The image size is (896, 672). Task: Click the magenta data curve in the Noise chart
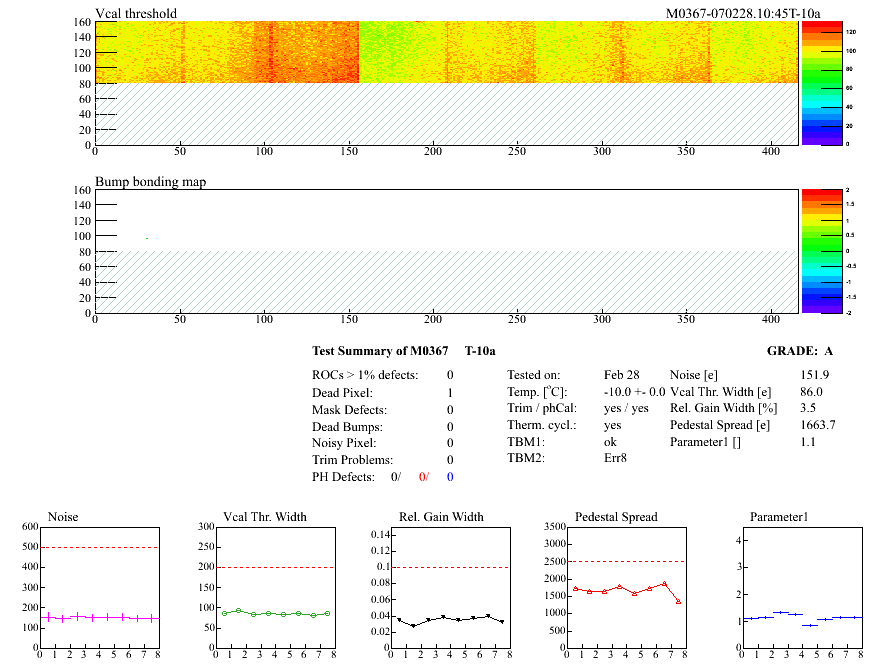pos(99,617)
